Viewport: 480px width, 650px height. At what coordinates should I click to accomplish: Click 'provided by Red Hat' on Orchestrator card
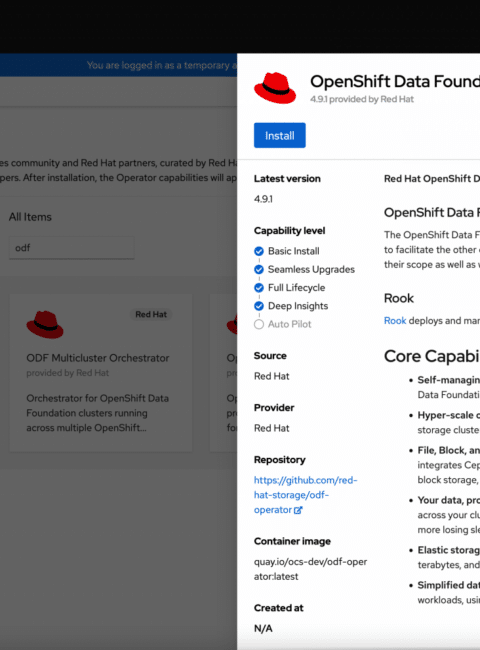tap(68, 373)
